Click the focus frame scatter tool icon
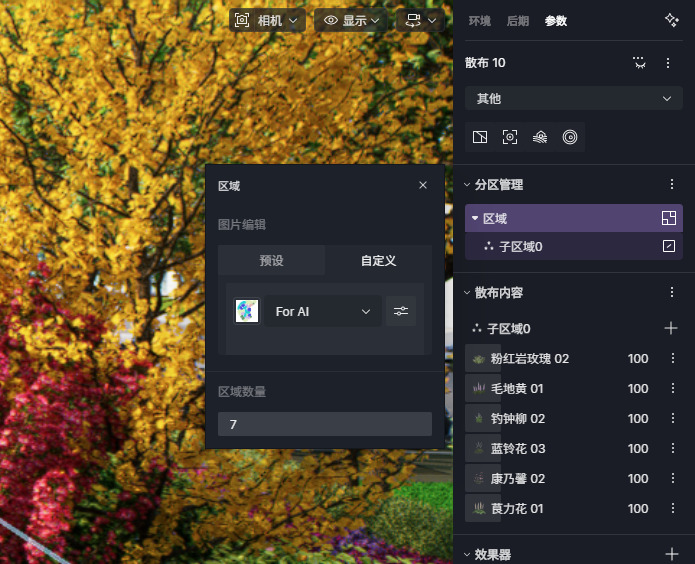The image size is (695, 564). [x=510, y=137]
